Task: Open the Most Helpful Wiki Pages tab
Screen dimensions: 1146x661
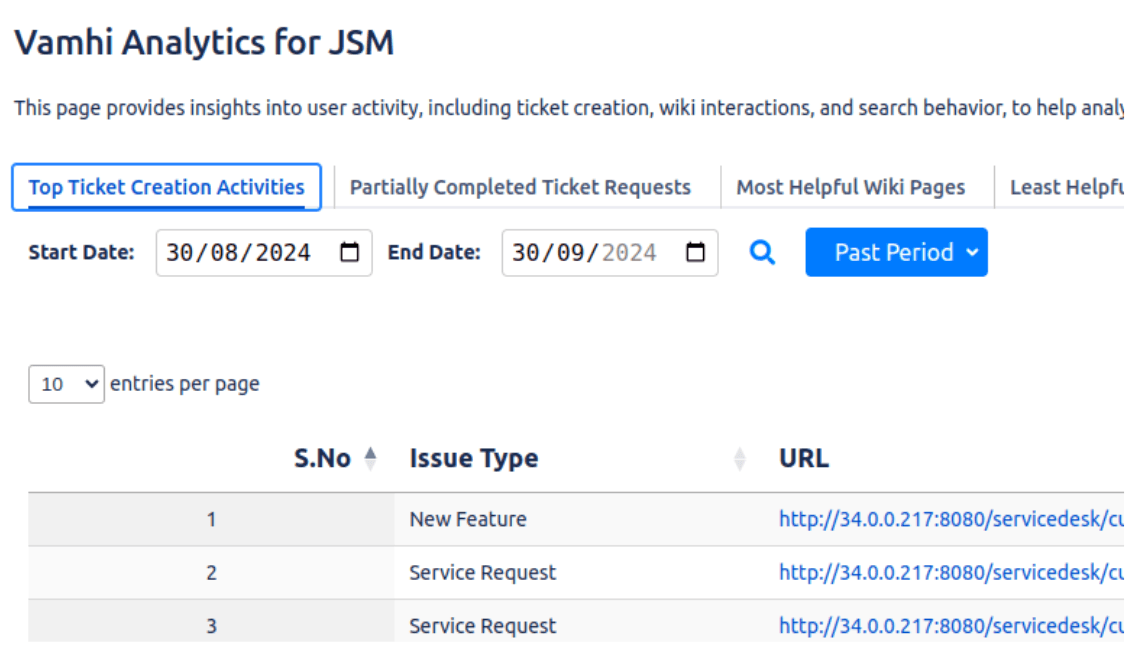Action: point(850,186)
